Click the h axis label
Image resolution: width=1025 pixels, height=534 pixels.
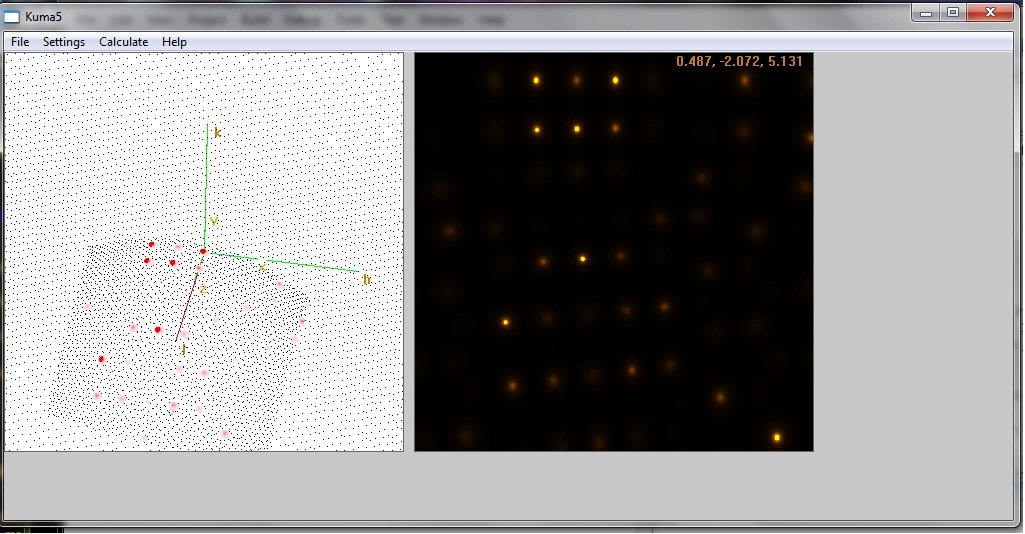coord(367,280)
